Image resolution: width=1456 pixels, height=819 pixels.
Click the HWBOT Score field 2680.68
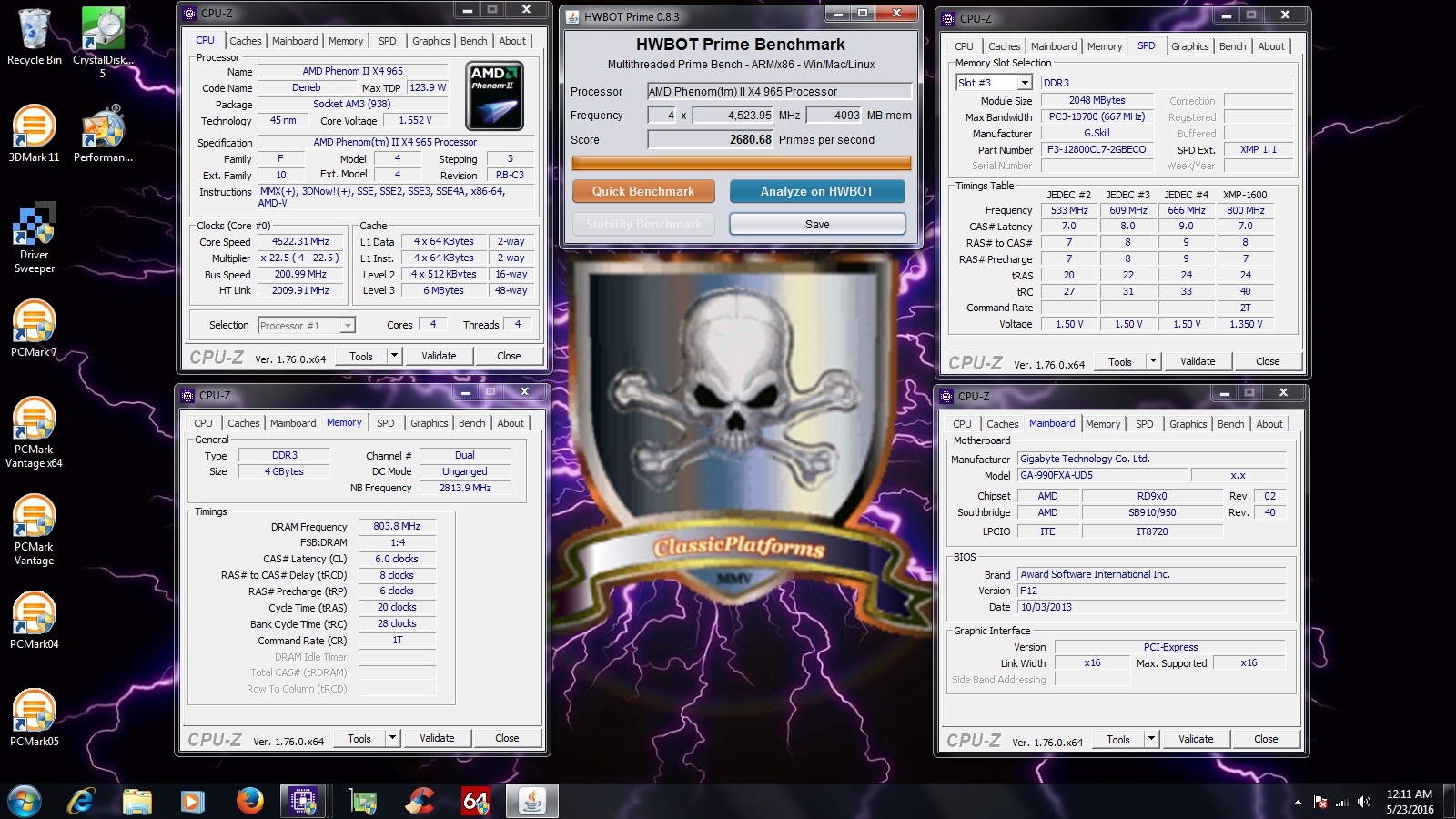coord(711,139)
